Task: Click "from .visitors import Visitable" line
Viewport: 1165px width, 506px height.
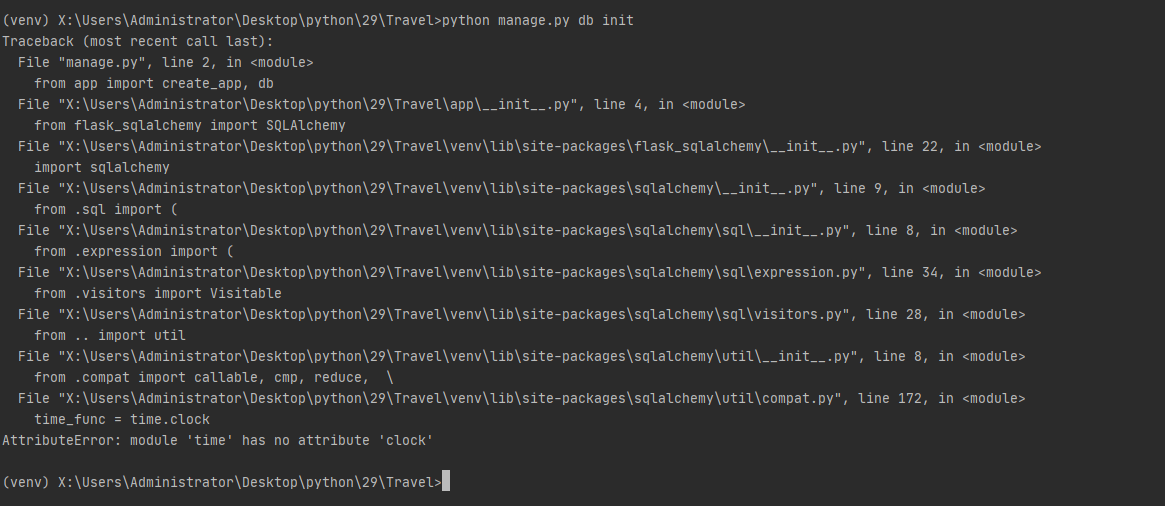Action: pyautogui.click(x=158, y=293)
